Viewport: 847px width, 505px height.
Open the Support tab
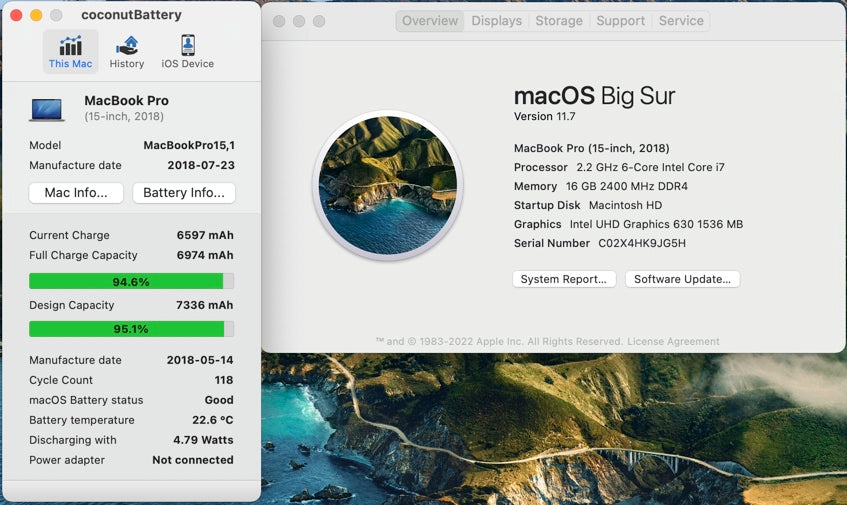tap(621, 21)
